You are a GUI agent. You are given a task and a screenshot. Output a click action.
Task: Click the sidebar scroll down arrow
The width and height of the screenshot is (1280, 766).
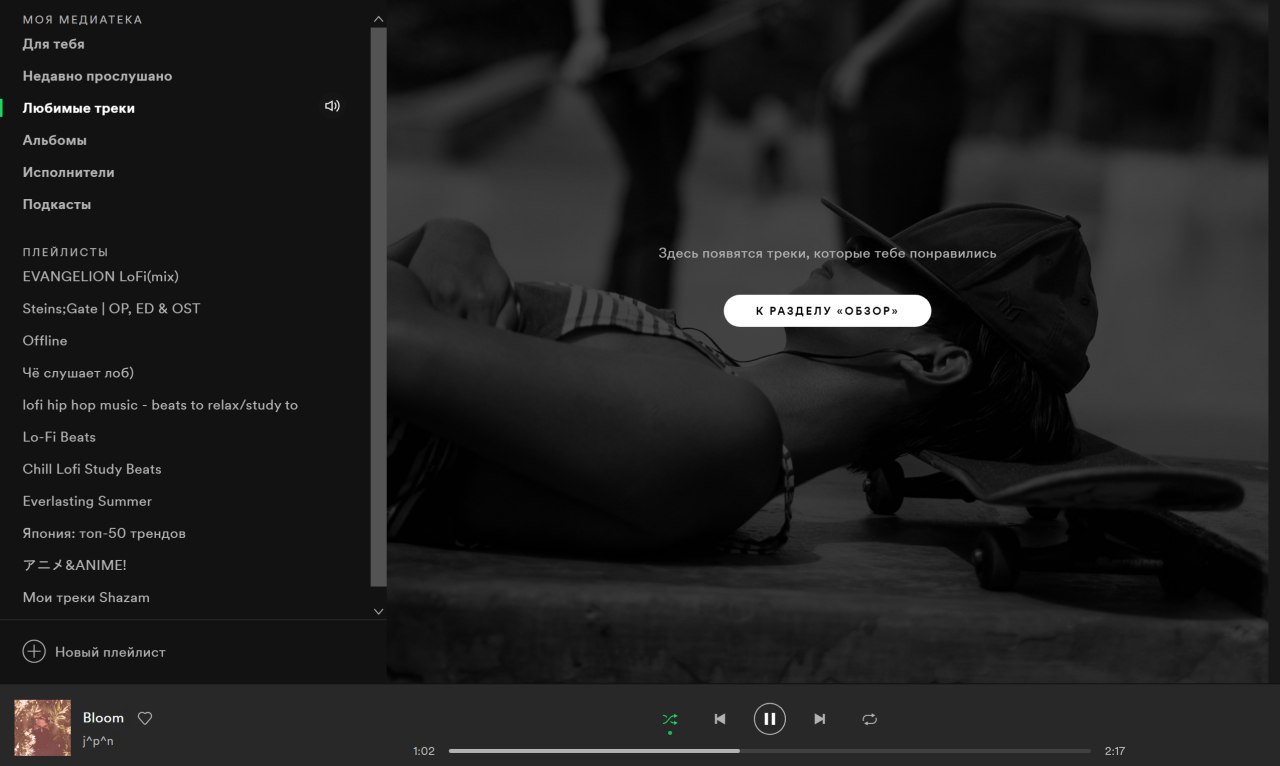(378, 611)
